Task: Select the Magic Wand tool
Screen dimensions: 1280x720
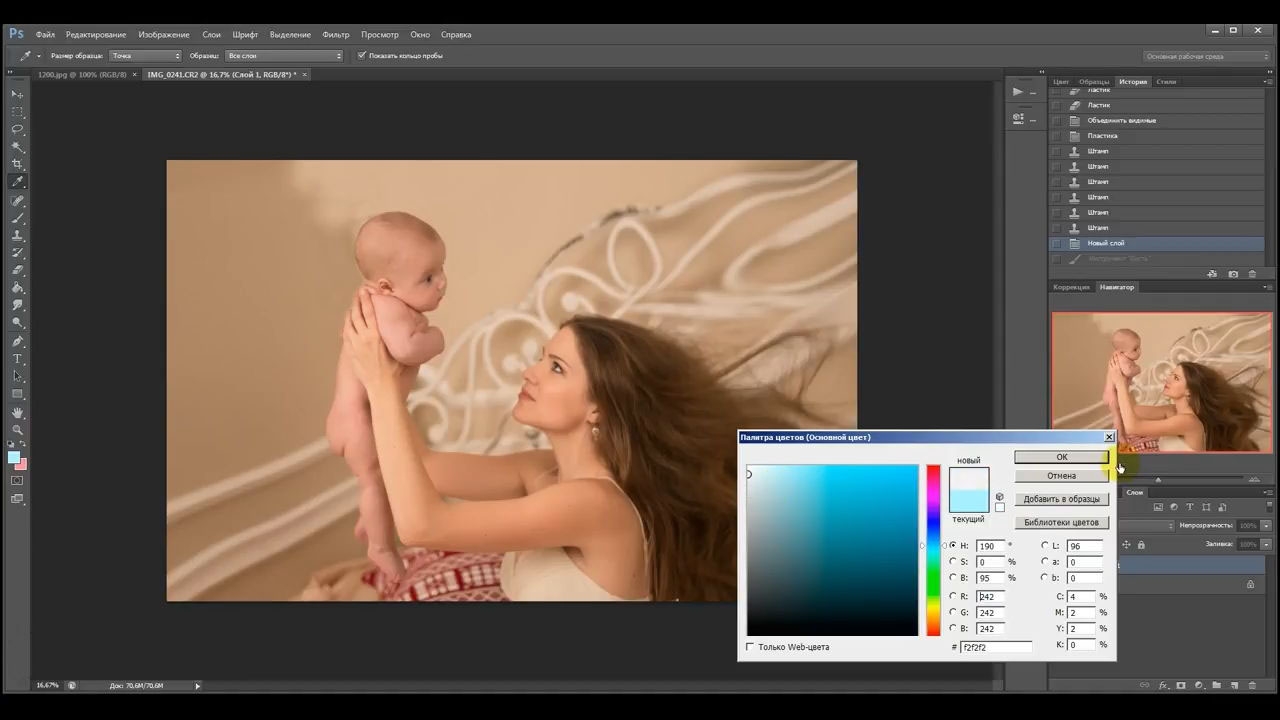Action: click(x=17, y=146)
